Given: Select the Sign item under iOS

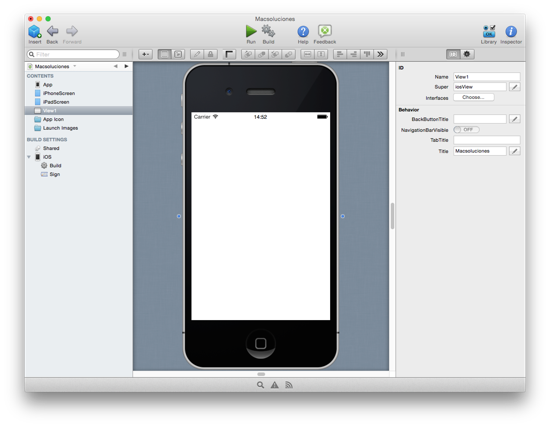Looking at the screenshot, I should [79, 174].
